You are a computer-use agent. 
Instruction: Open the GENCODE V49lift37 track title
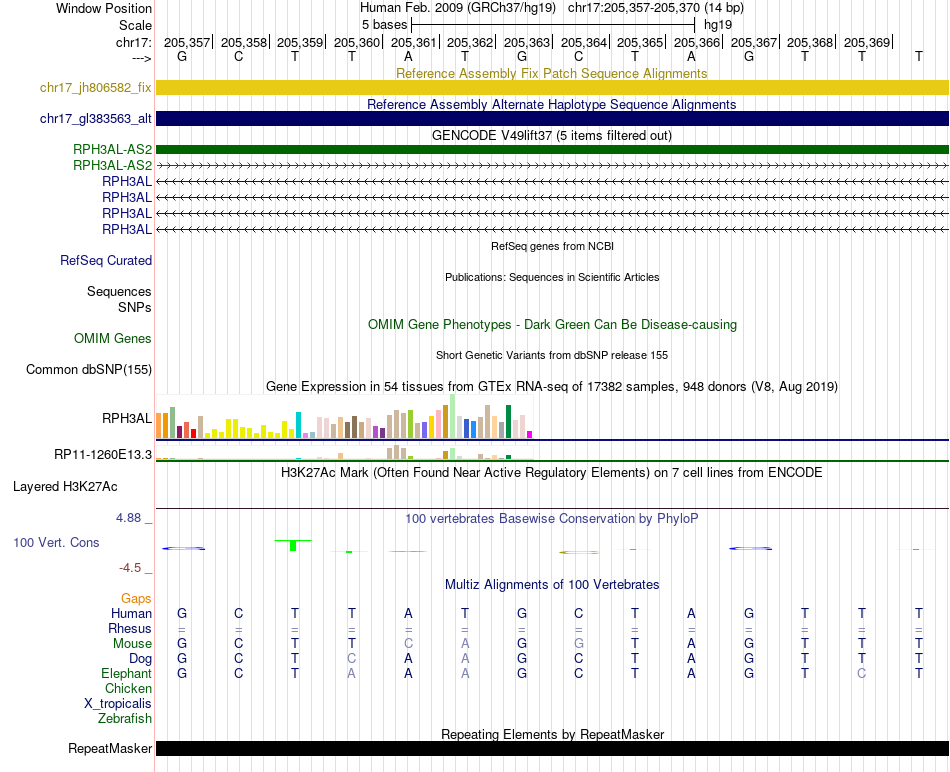click(x=551, y=135)
